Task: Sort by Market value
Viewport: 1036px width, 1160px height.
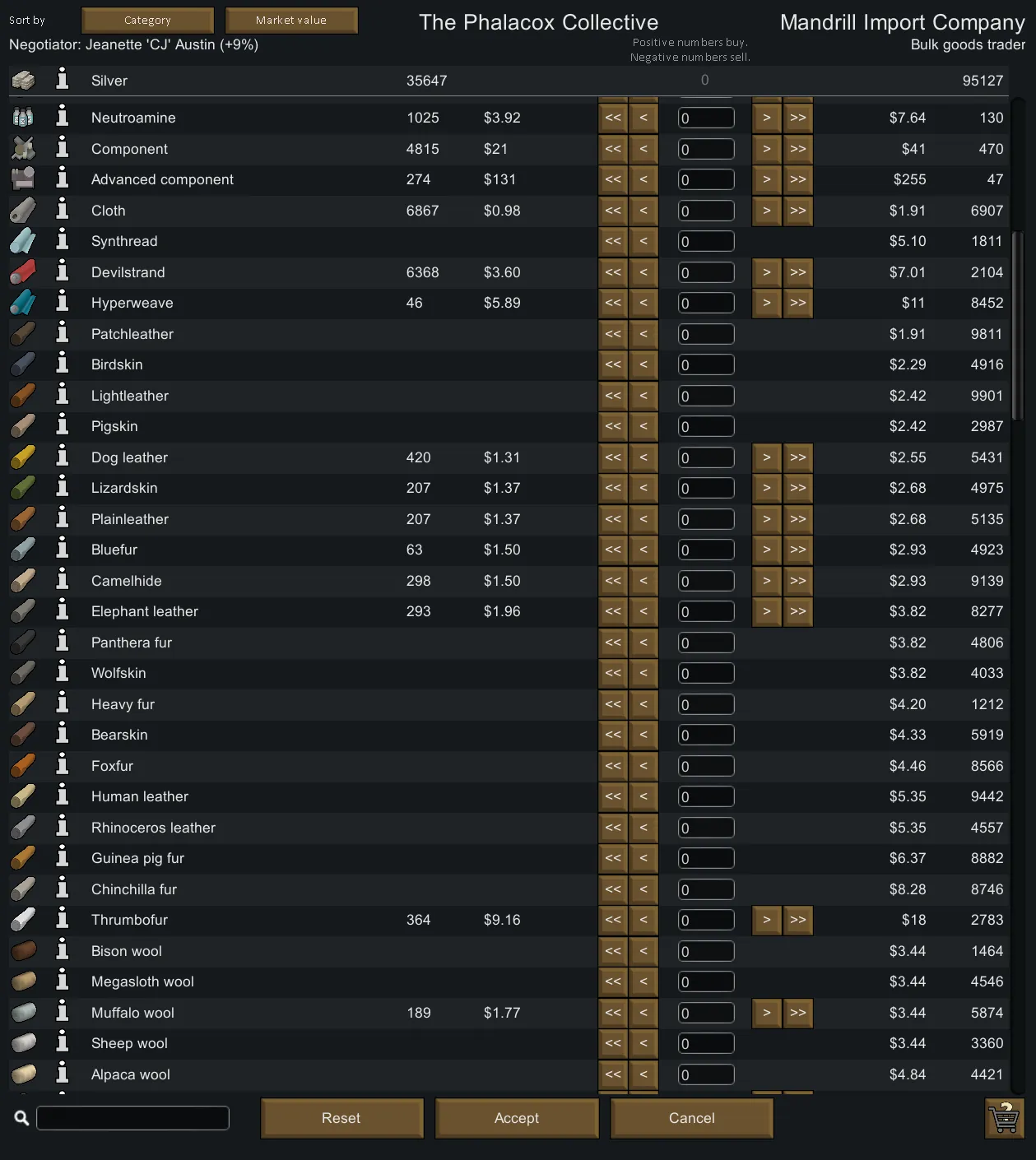Action: (291, 20)
